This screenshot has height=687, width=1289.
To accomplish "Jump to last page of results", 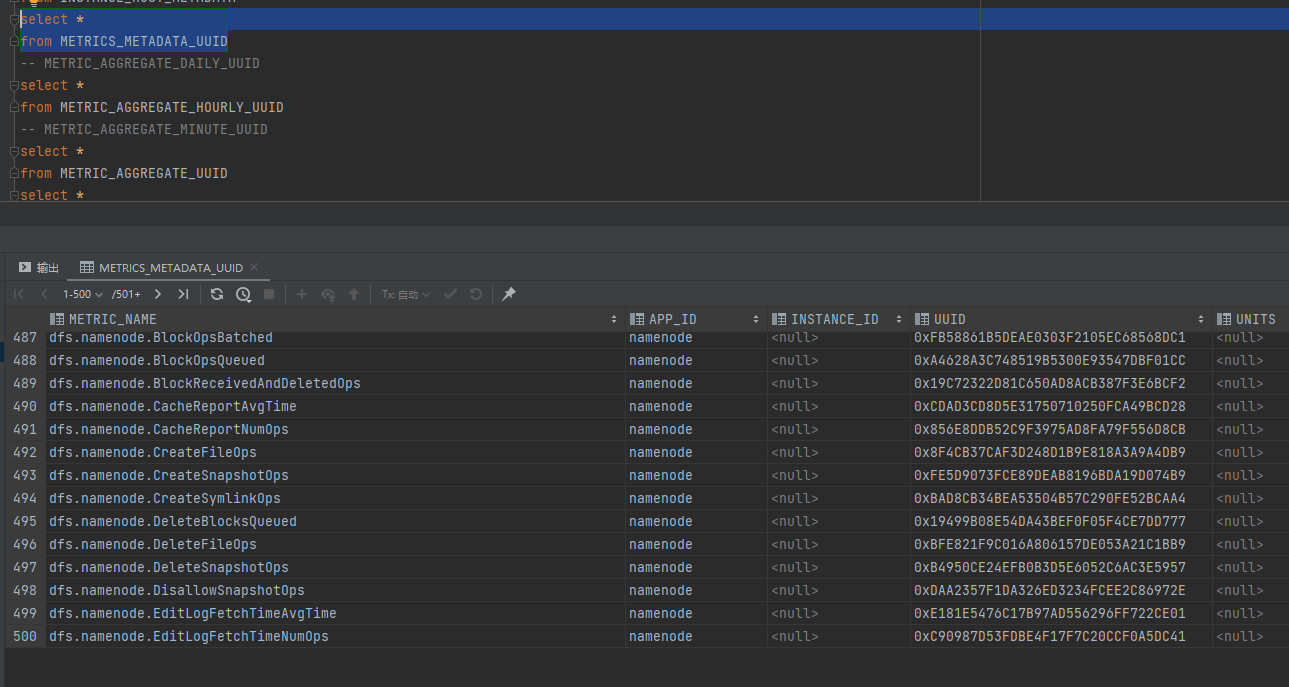I will (183, 294).
